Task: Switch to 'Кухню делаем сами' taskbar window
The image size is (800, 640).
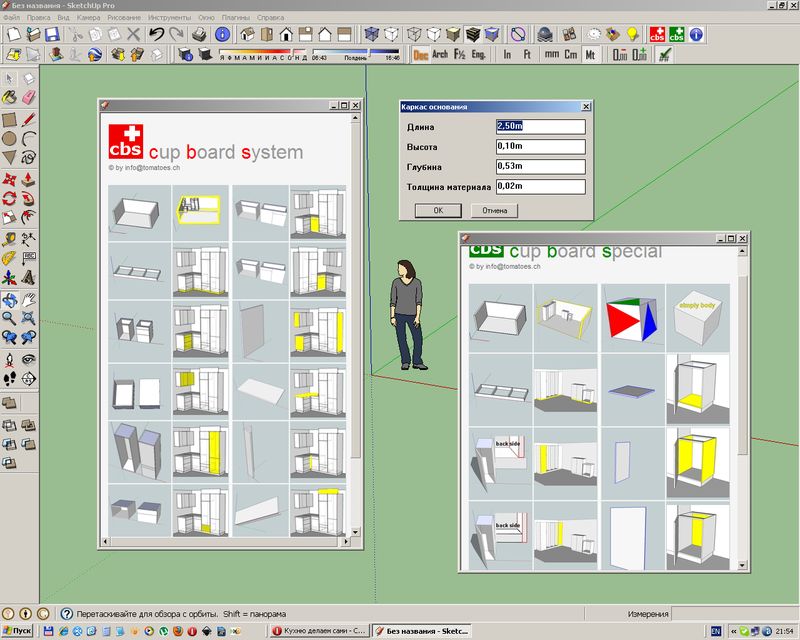Action: pos(320,631)
